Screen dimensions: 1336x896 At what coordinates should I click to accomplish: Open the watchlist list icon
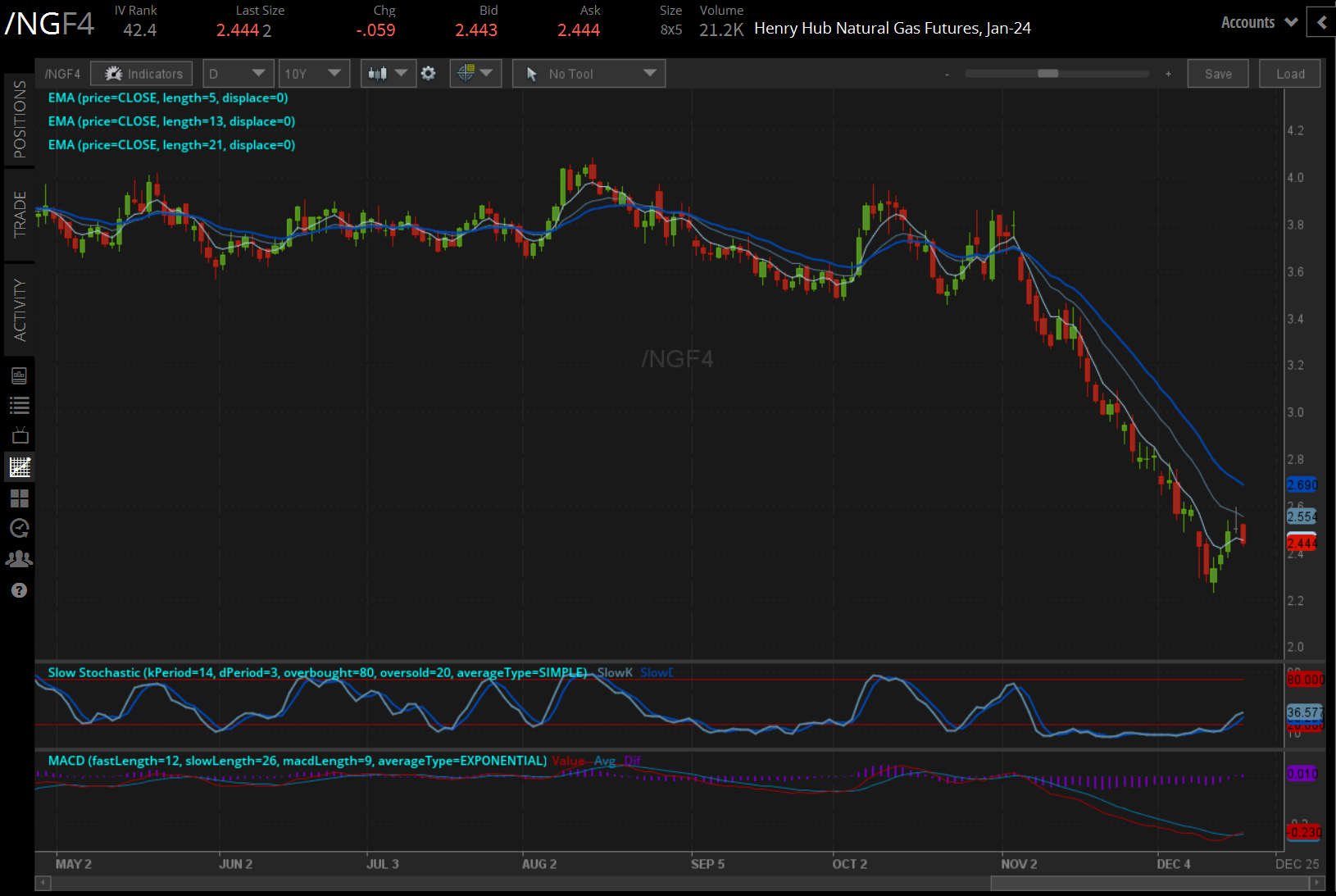click(20, 405)
